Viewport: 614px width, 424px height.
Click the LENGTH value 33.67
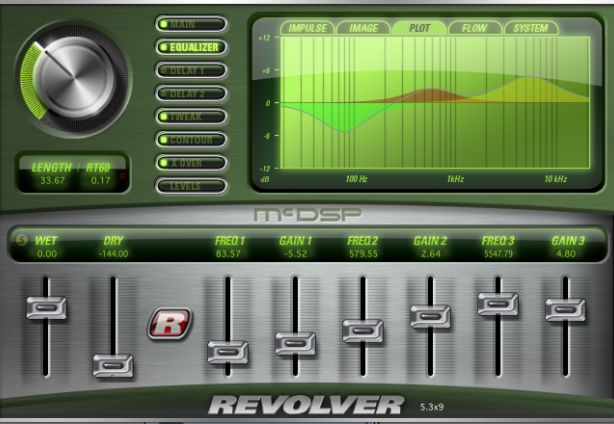pyautogui.click(x=52, y=180)
